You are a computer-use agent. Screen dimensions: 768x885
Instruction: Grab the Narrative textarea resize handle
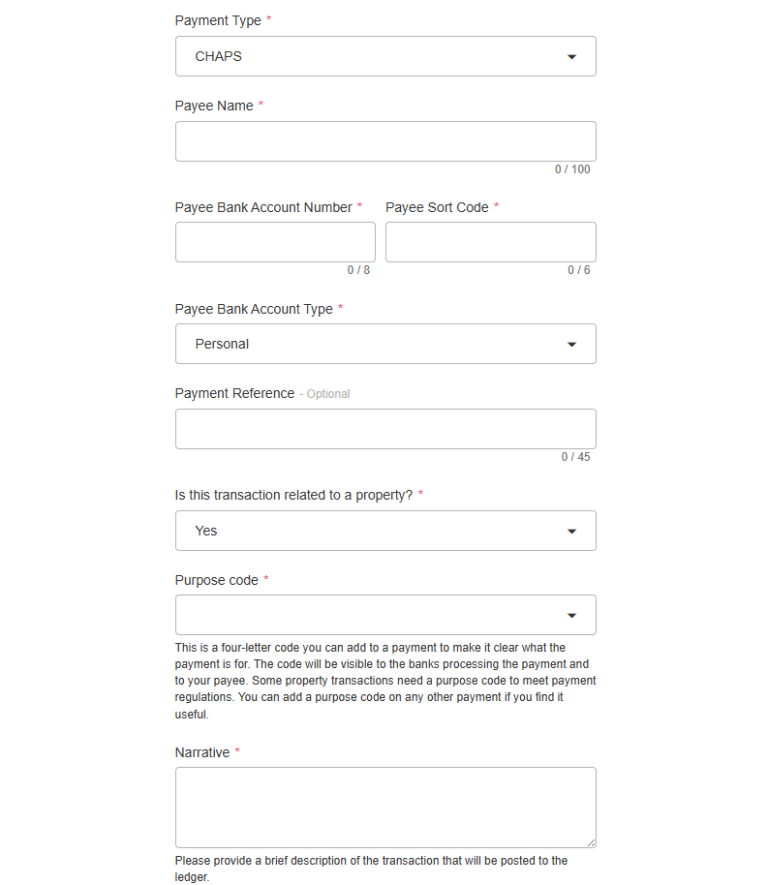pyautogui.click(x=590, y=842)
